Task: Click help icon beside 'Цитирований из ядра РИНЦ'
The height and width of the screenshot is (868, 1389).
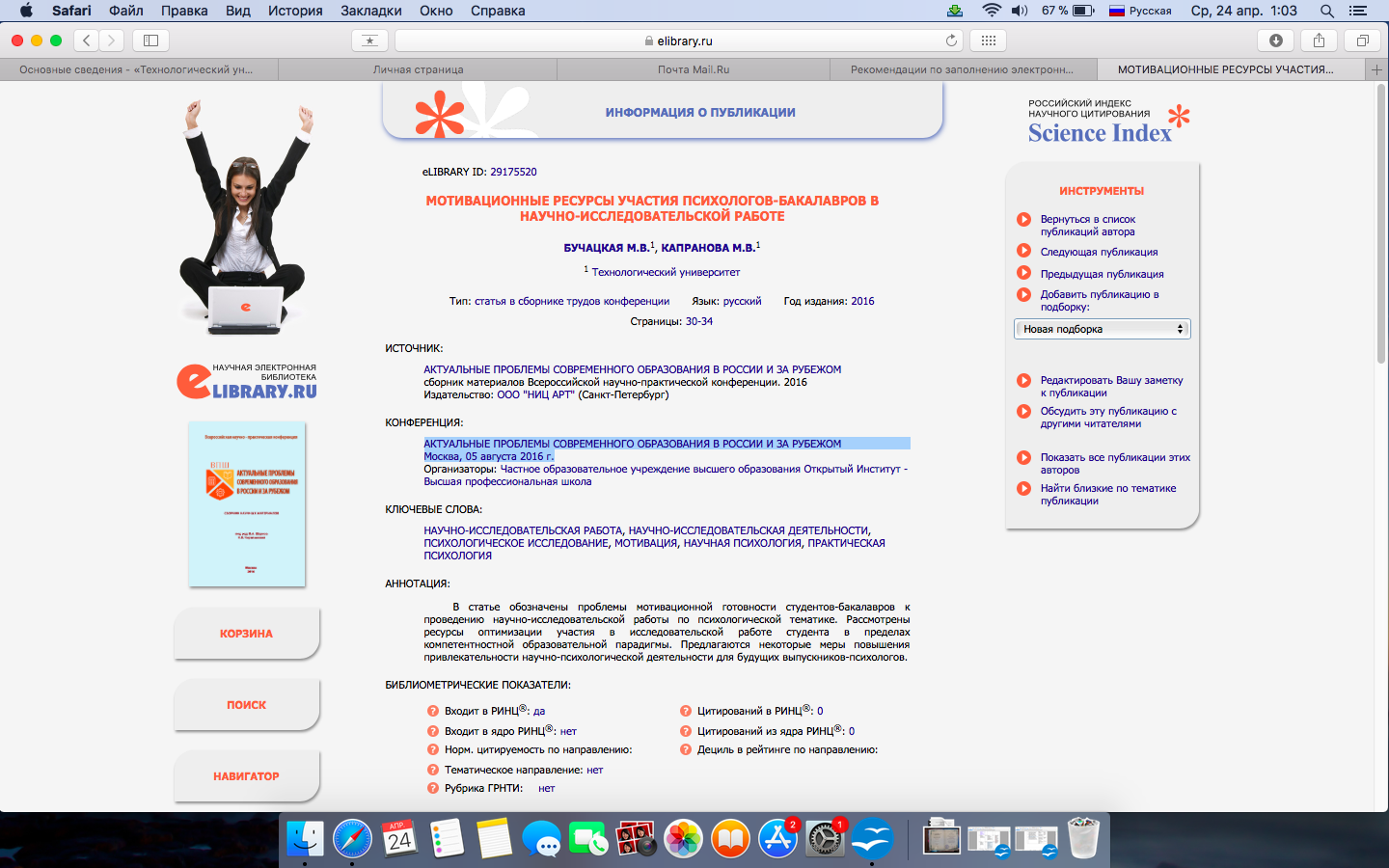Action: [x=686, y=731]
